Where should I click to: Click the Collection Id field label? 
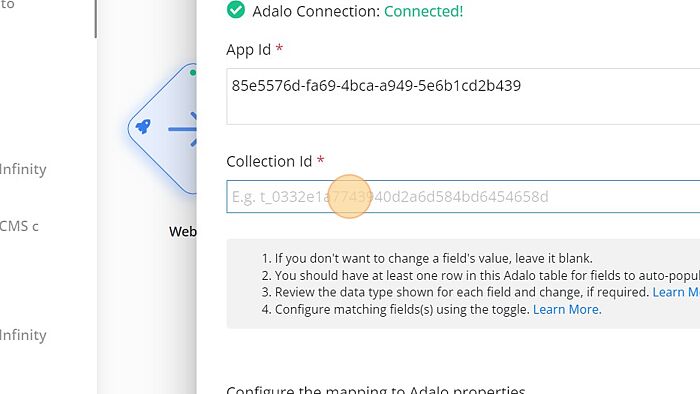(x=269, y=161)
